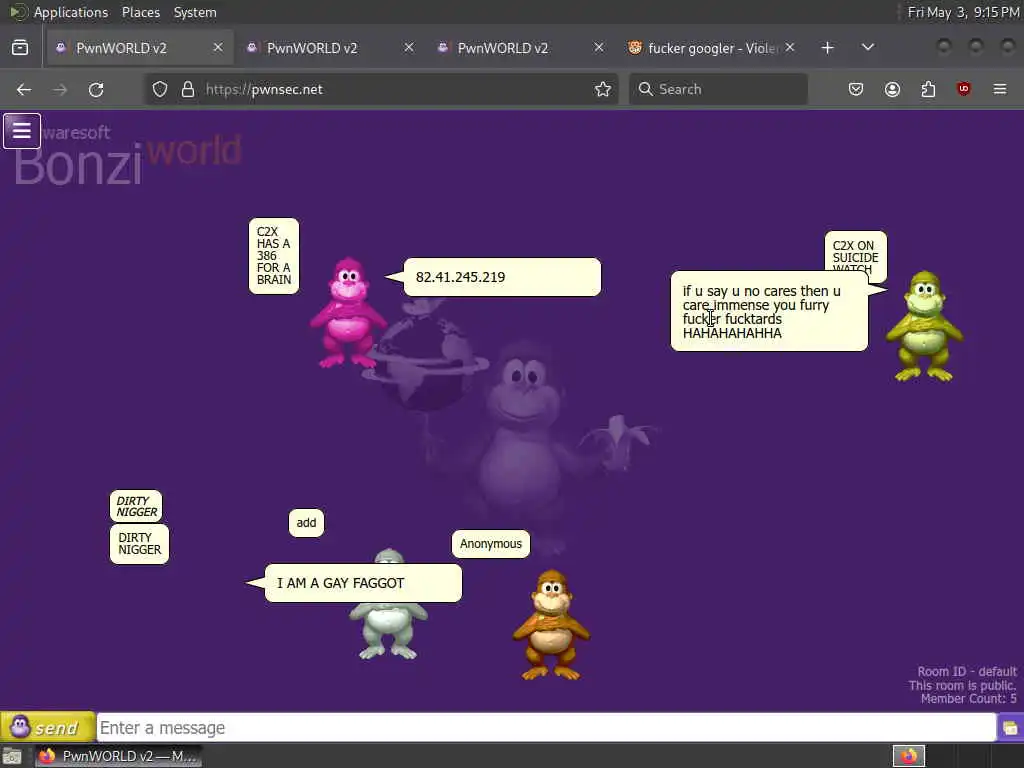Close the fucker googler tab
The height and width of the screenshot is (768, 1024).
(x=790, y=48)
